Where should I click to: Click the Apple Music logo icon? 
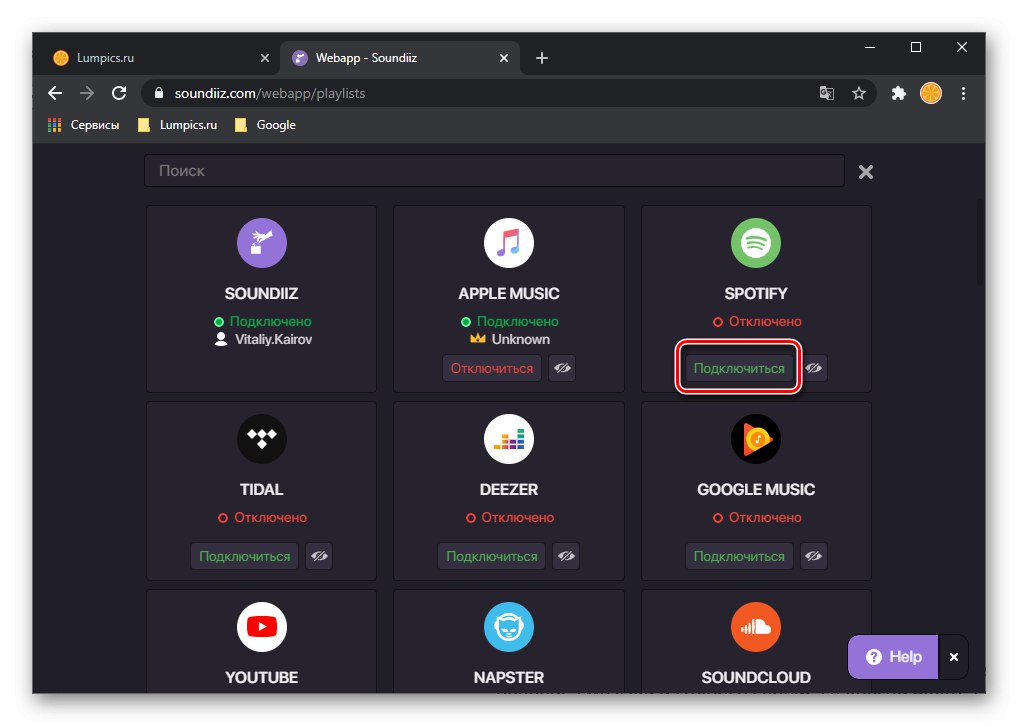[x=509, y=243]
